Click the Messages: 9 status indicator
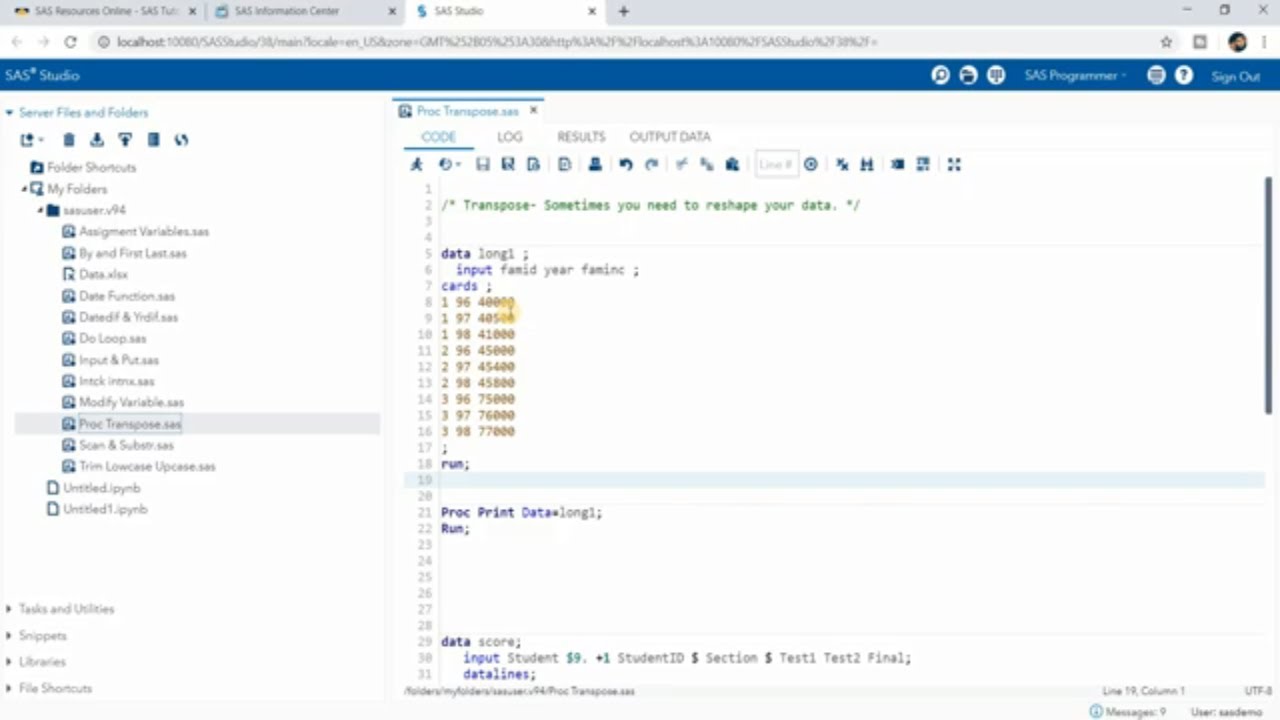1280x720 pixels. click(x=1128, y=712)
